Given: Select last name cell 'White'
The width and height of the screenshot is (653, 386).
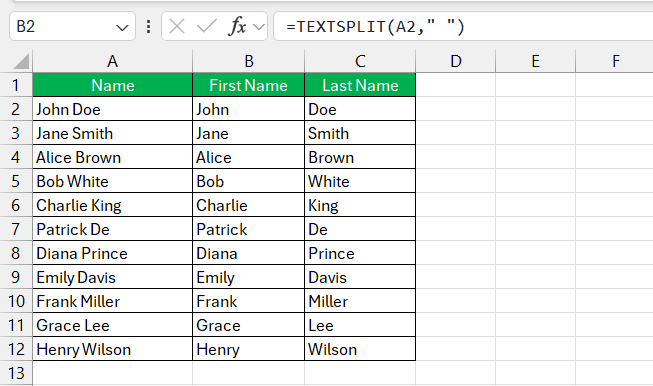Looking at the screenshot, I should pyautogui.click(x=360, y=181).
